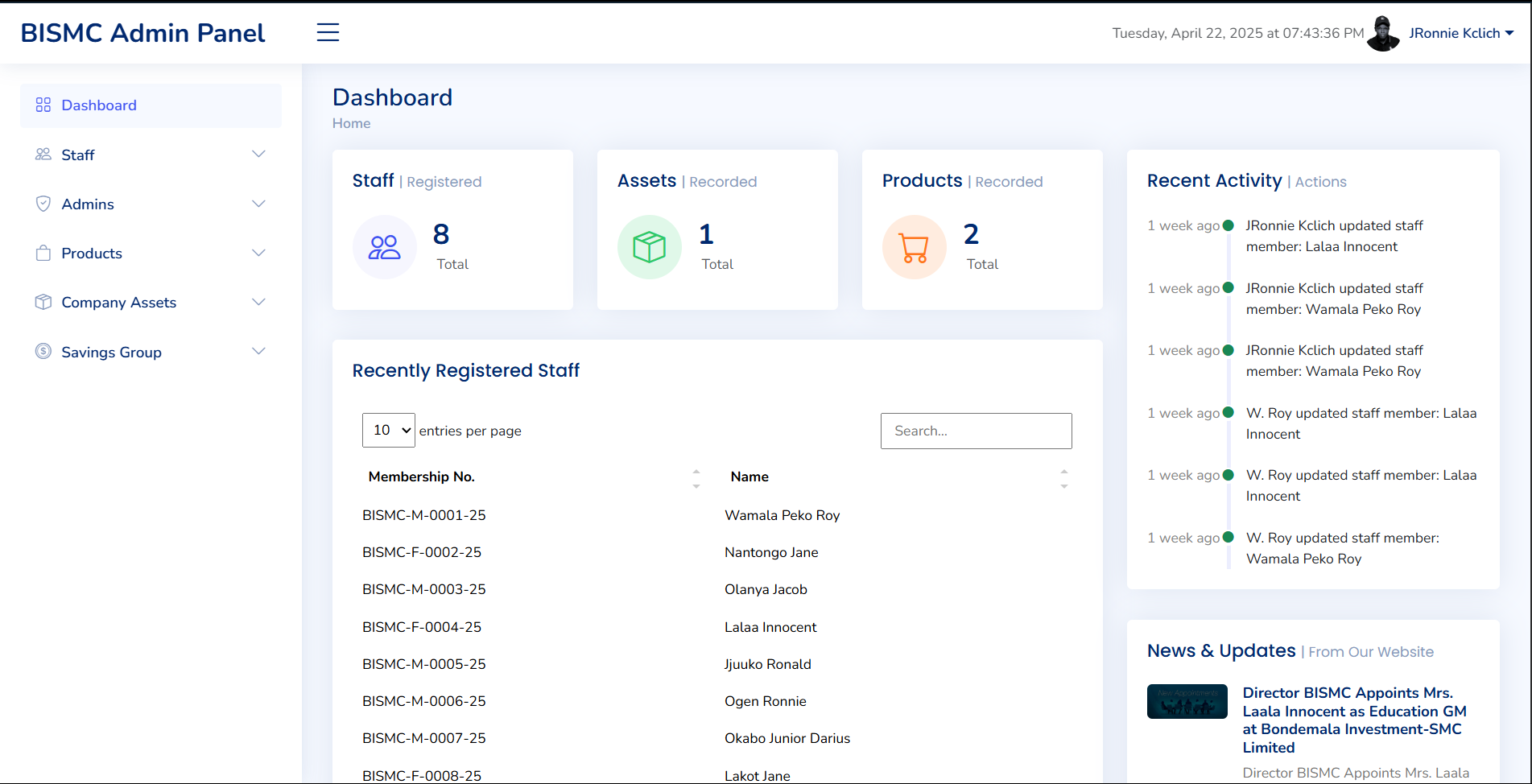Click membership number BISMC-M-0006-25
Image resolution: width=1532 pixels, height=784 pixels.
pos(424,701)
